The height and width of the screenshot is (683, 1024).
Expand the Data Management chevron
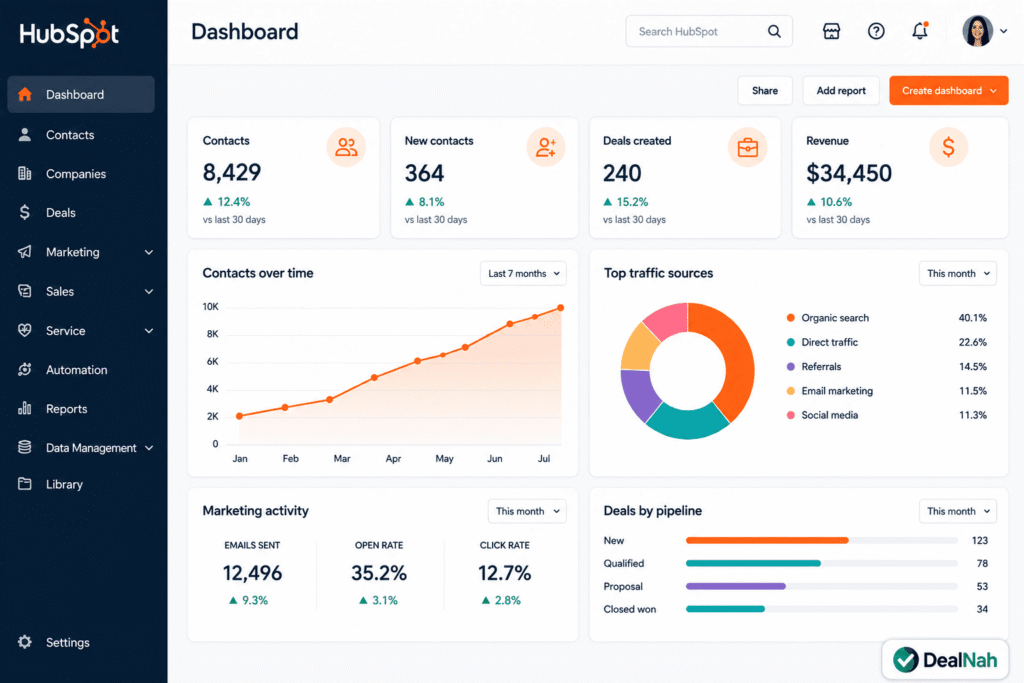(x=149, y=448)
